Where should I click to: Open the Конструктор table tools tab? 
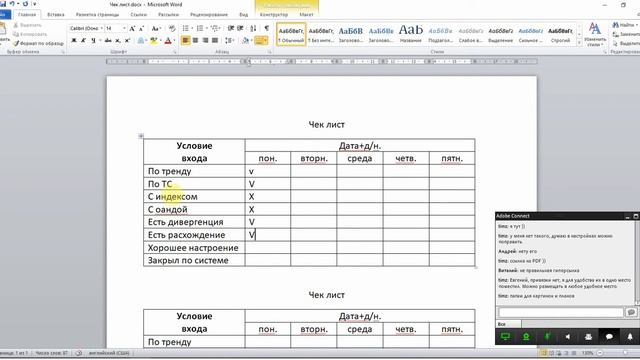(273, 15)
